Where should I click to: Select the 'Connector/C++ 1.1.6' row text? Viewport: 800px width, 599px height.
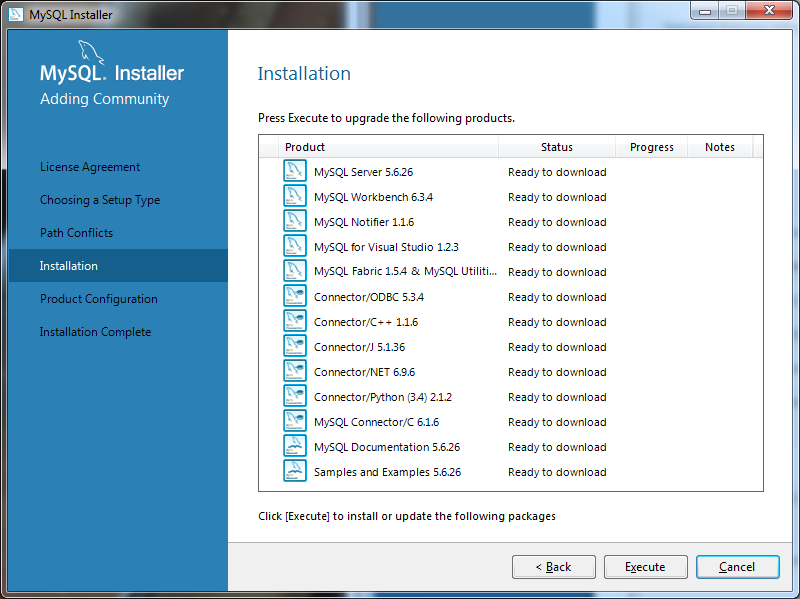[366, 322]
